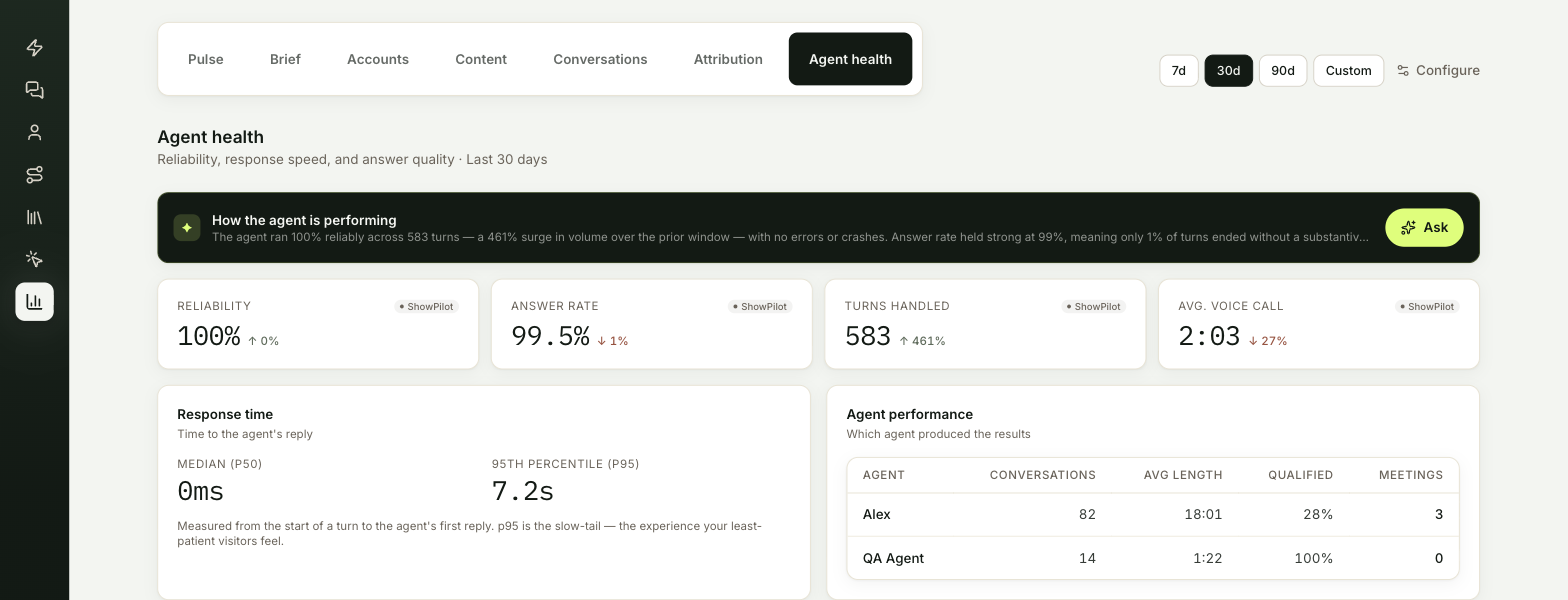Click the 7.2s P95 response value
The width and height of the screenshot is (1568, 600).
523,492
